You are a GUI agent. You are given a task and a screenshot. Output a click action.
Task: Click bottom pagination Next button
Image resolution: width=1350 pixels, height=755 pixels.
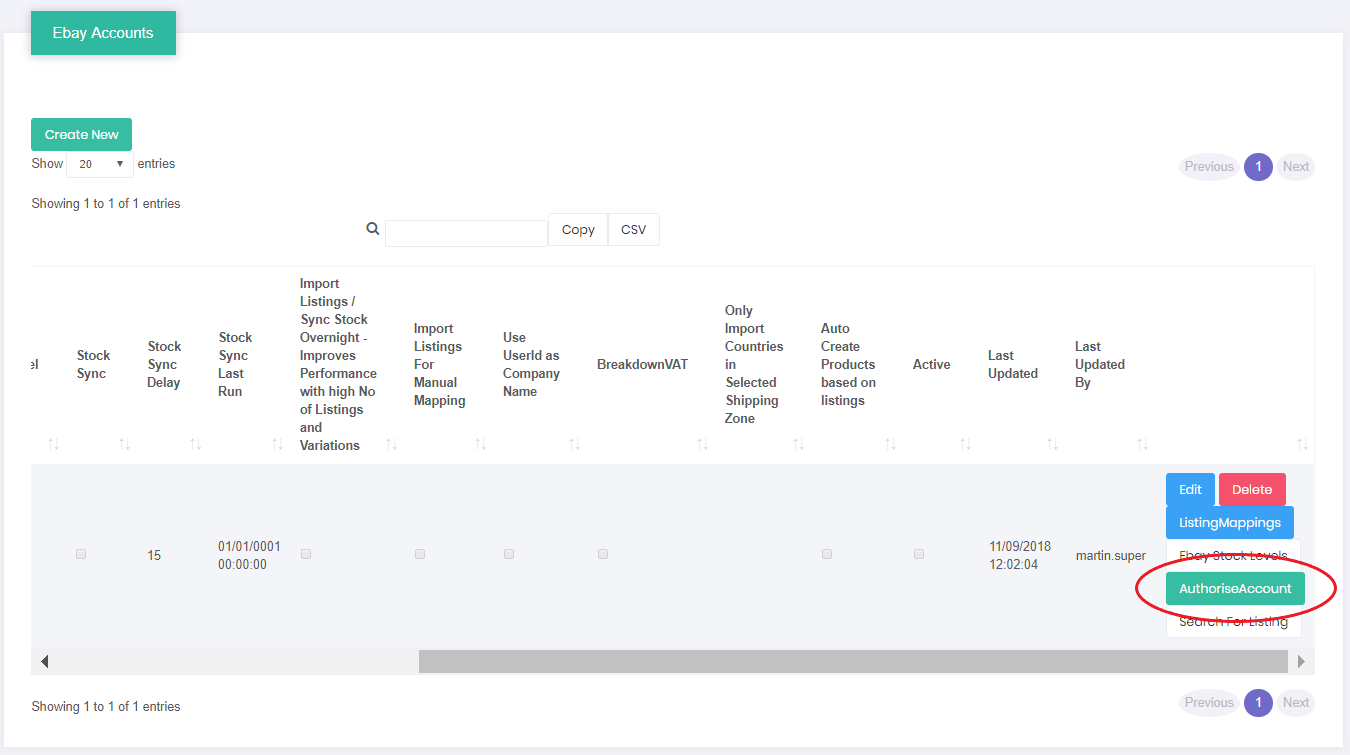pyautogui.click(x=1296, y=703)
